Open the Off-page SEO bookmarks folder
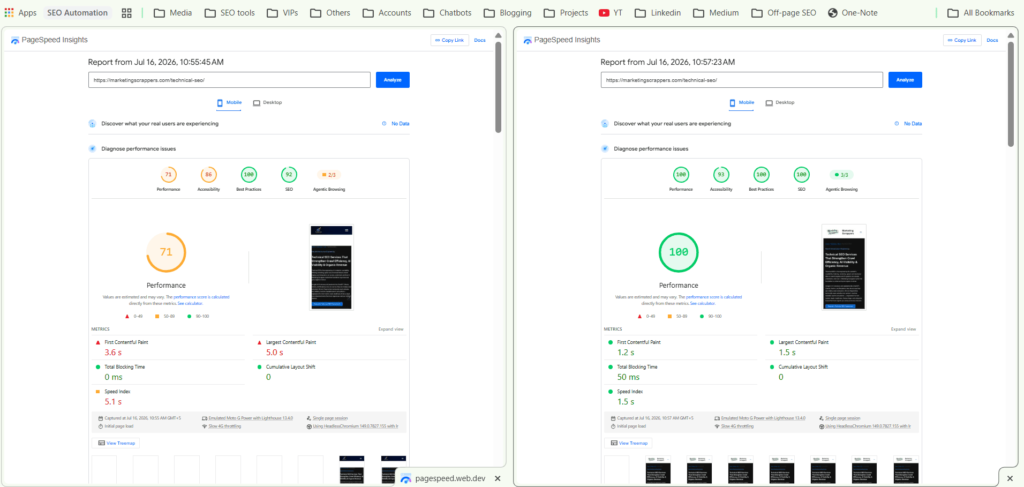The width and height of the screenshot is (1024, 487). (784, 12)
